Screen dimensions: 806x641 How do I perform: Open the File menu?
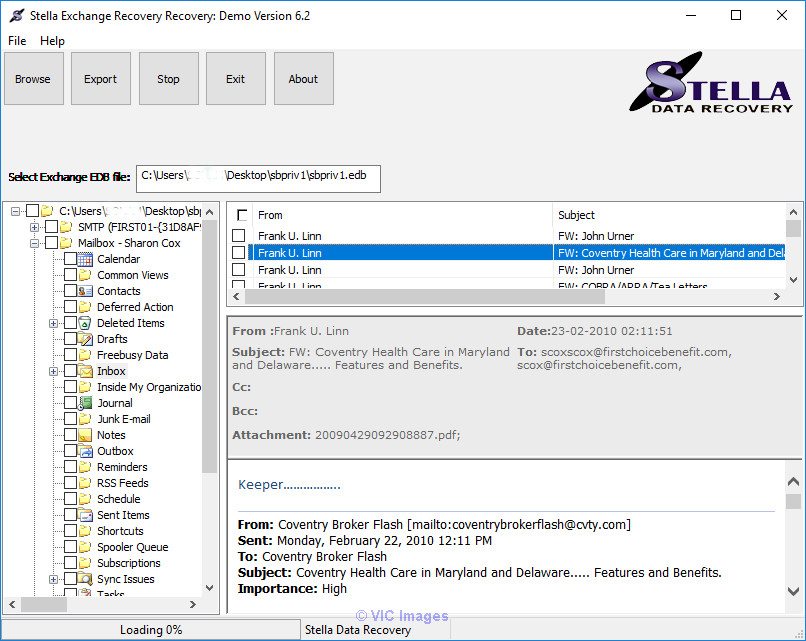pos(17,41)
